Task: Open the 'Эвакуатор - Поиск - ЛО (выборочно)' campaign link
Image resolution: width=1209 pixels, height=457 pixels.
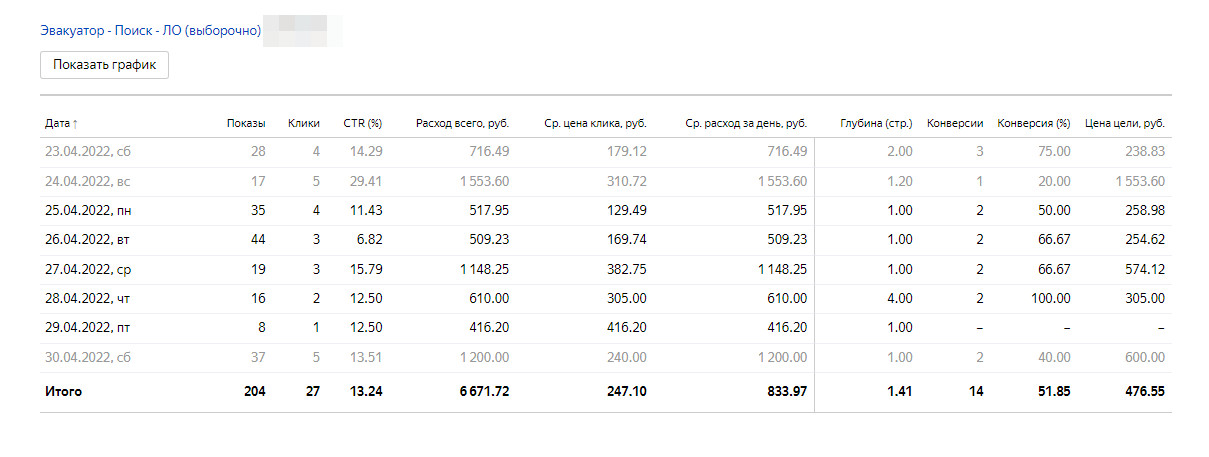Action: [150, 31]
